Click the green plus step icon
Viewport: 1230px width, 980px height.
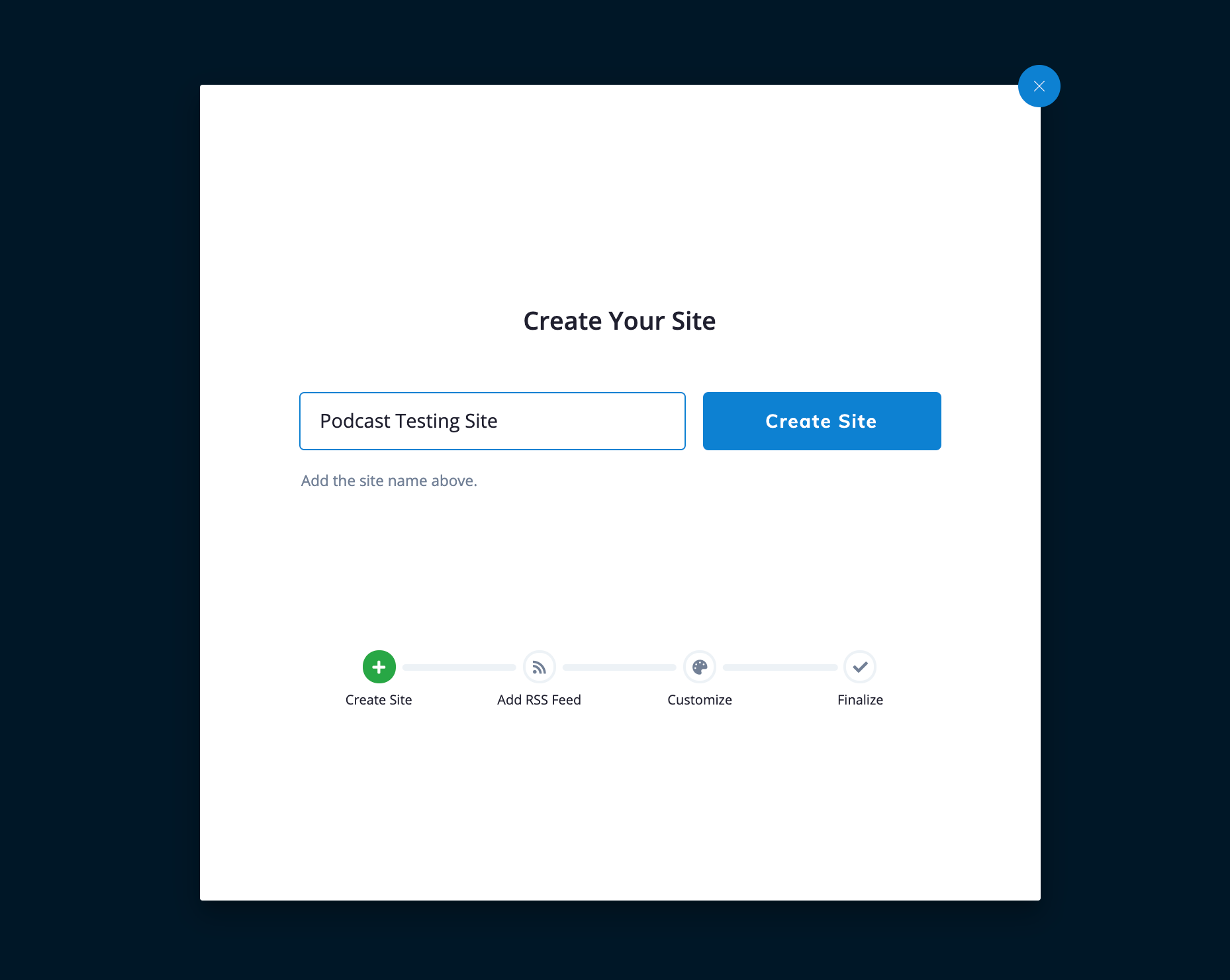[x=379, y=667]
